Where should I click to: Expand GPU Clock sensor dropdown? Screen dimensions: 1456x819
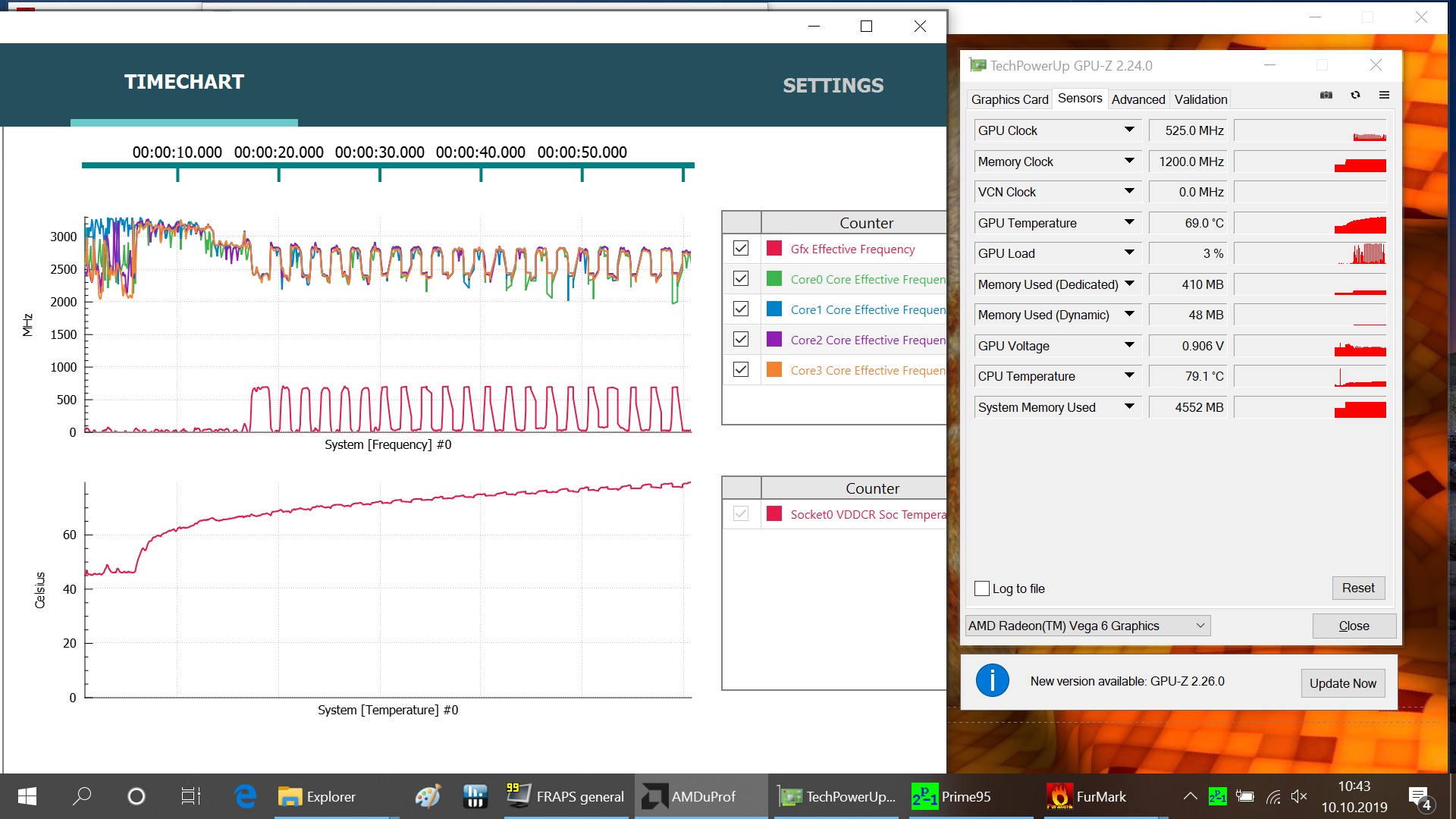click(x=1129, y=130)
